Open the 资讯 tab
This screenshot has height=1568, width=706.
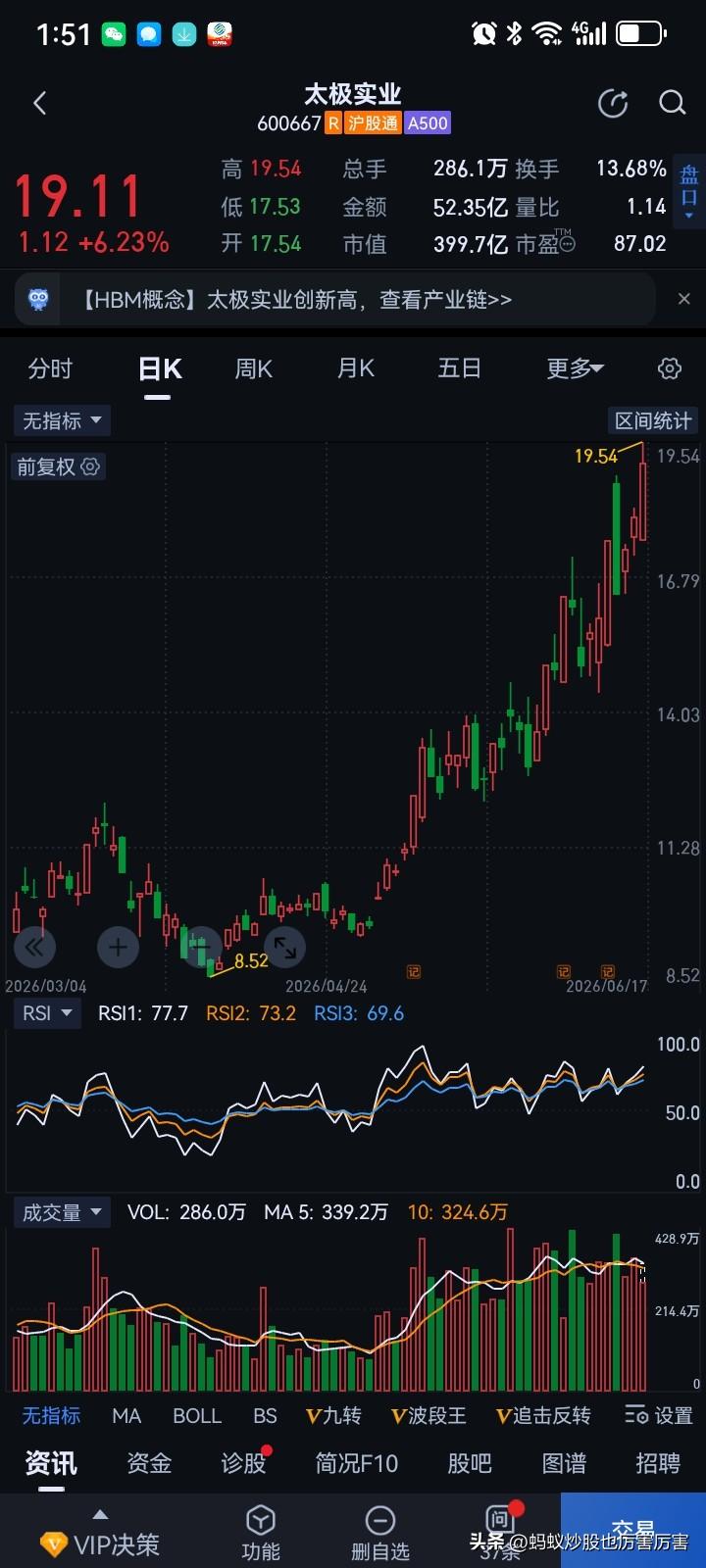tap(51, 1463)
